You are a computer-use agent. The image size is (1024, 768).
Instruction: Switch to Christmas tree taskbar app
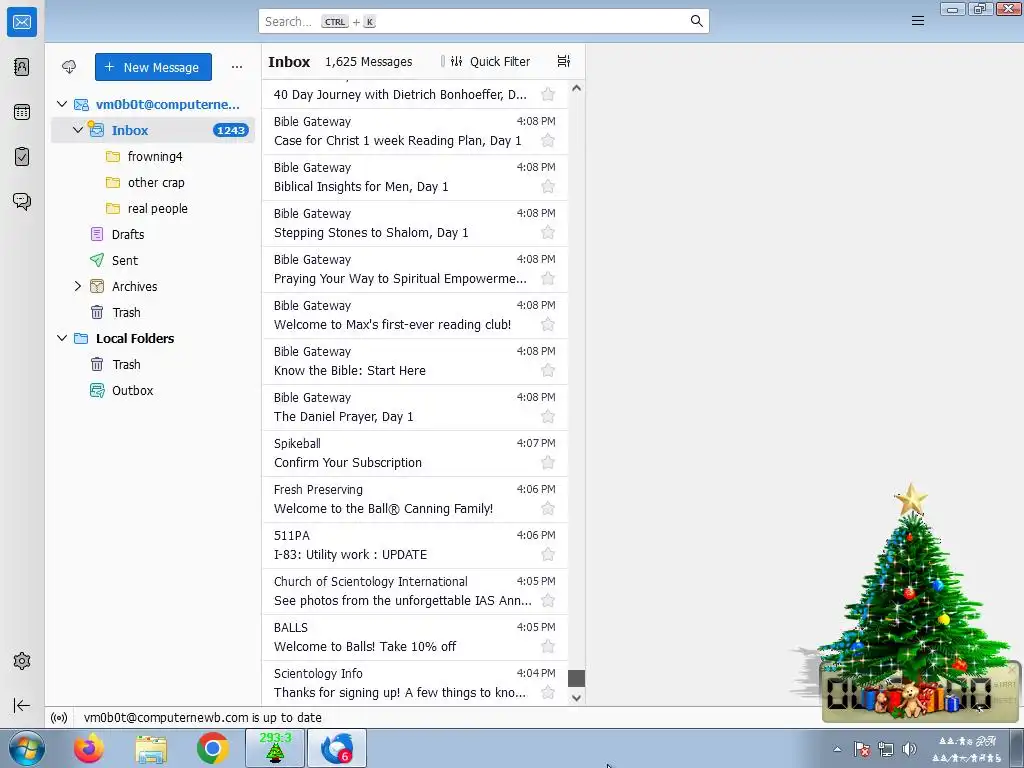point(275,748)
